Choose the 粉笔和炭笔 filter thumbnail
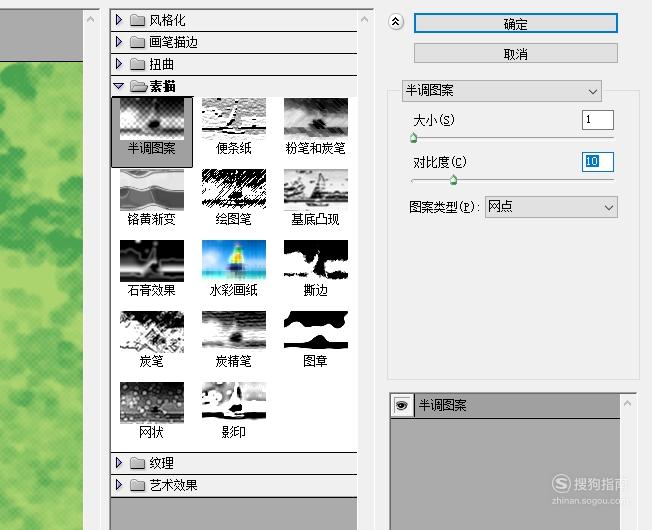 [316, 119]
